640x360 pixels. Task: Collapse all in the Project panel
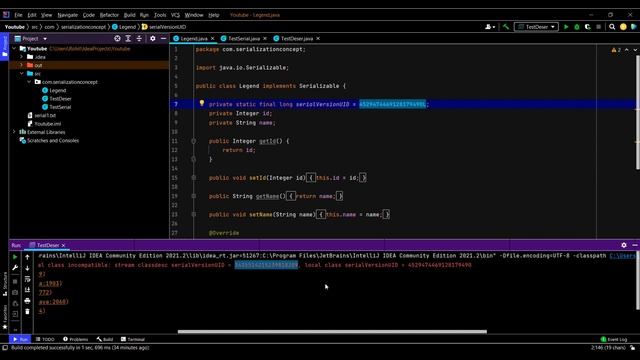[139, 38]
